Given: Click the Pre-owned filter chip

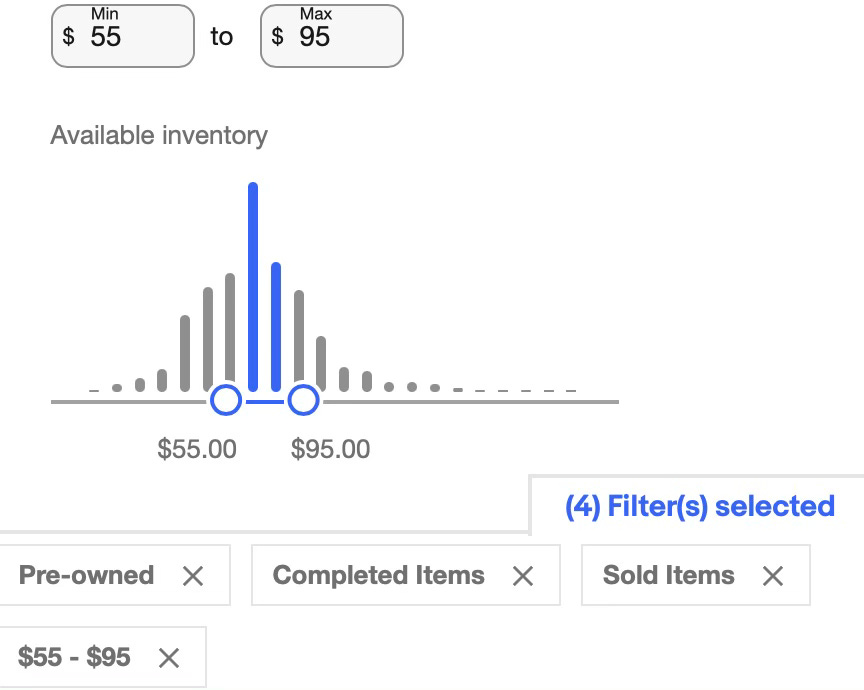Looking at the screenshot, I should (115, 575).
